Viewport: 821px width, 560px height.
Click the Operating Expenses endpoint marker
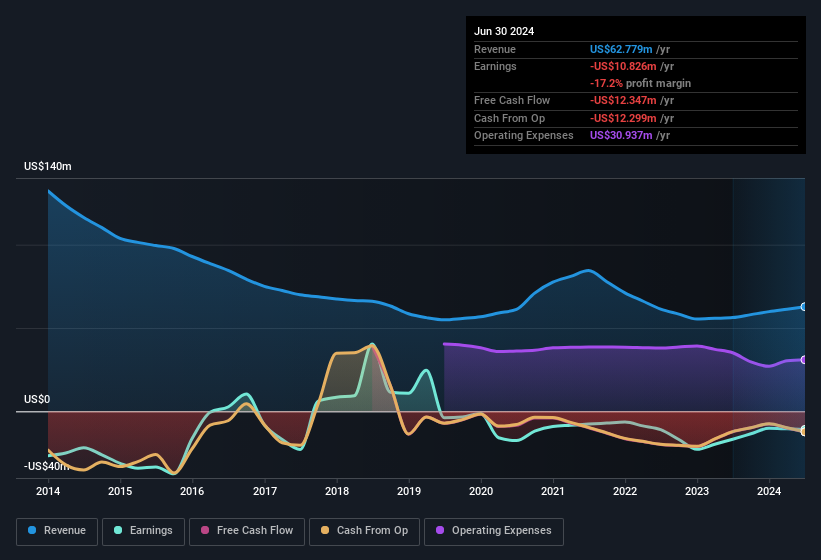[804, 359]
